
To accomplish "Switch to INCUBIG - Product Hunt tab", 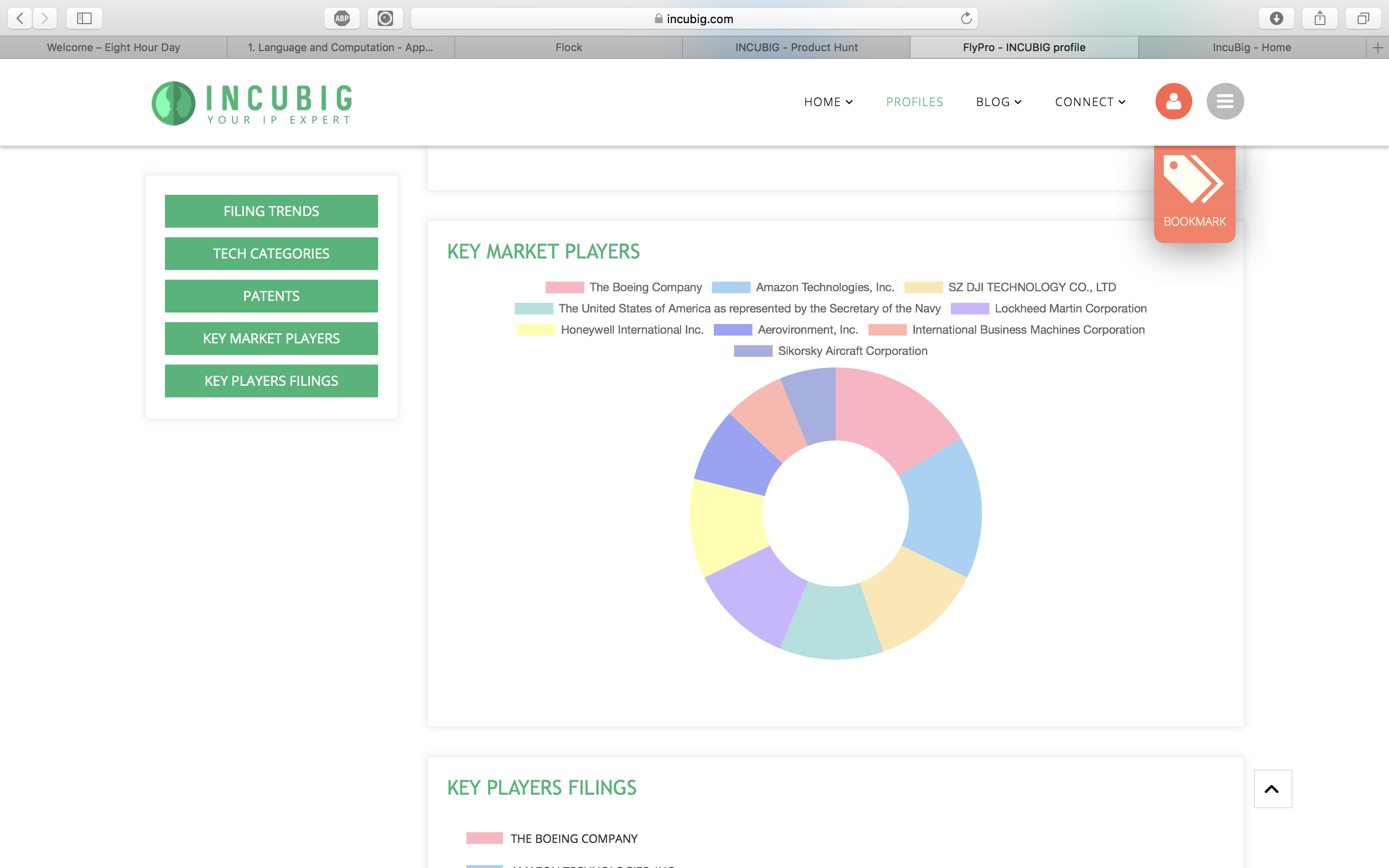I will [x=796, y=48].
